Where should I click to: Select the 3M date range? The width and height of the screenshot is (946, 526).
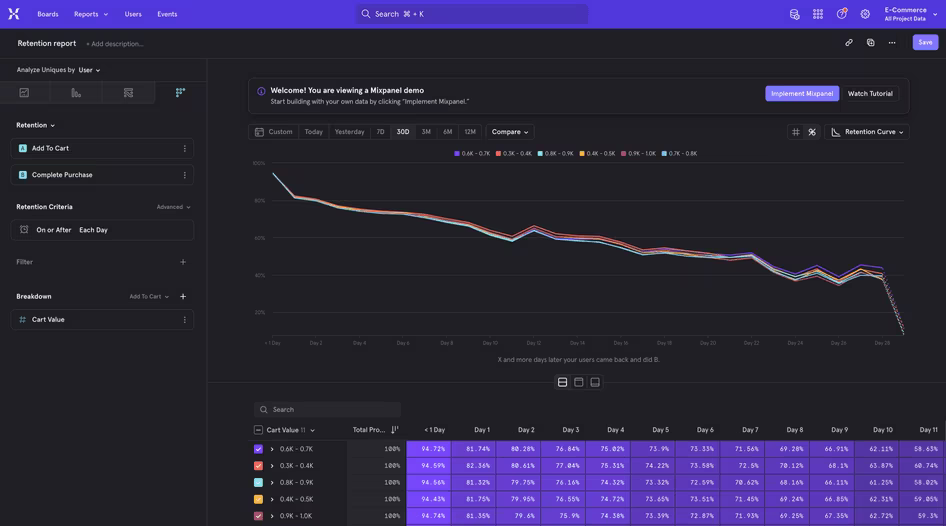click(x=426, y=132)
